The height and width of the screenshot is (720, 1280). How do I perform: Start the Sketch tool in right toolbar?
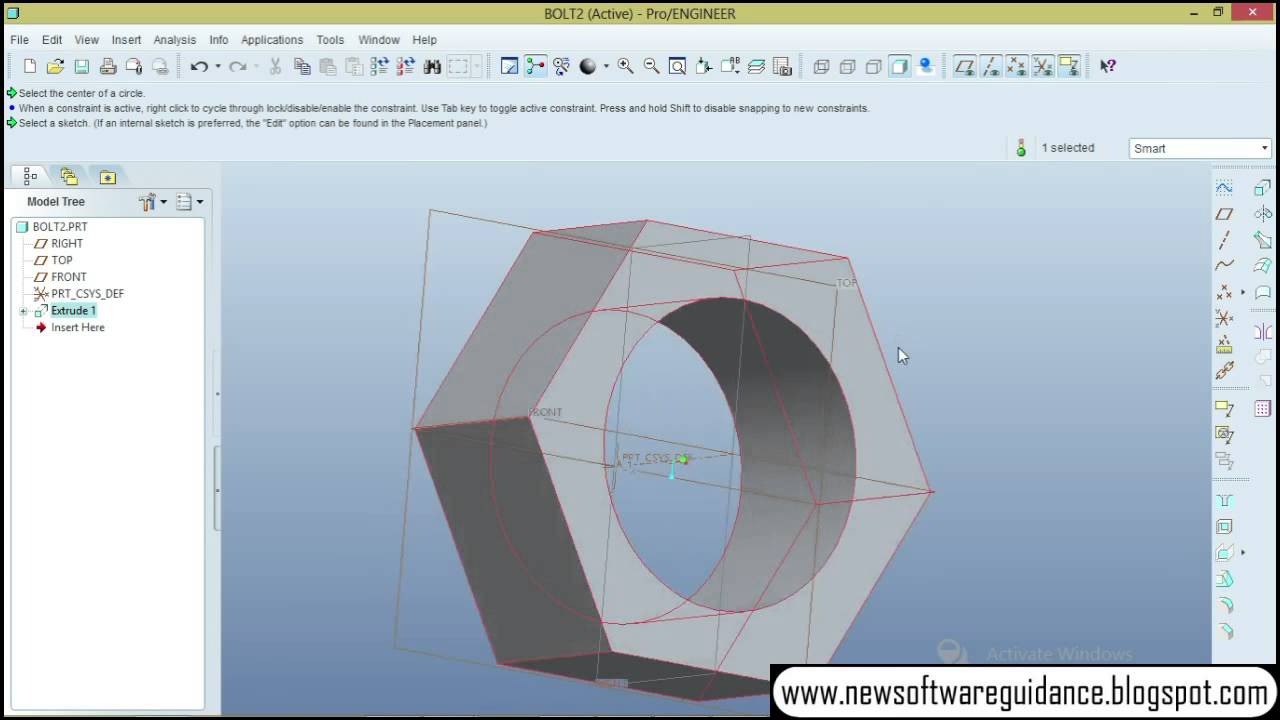tap(1224, 188)
